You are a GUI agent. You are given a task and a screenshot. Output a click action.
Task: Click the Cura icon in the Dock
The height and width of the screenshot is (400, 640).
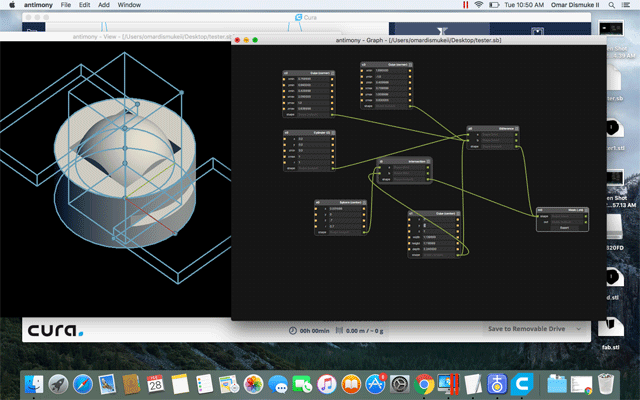pyautogui.click(x=522, y=384)
